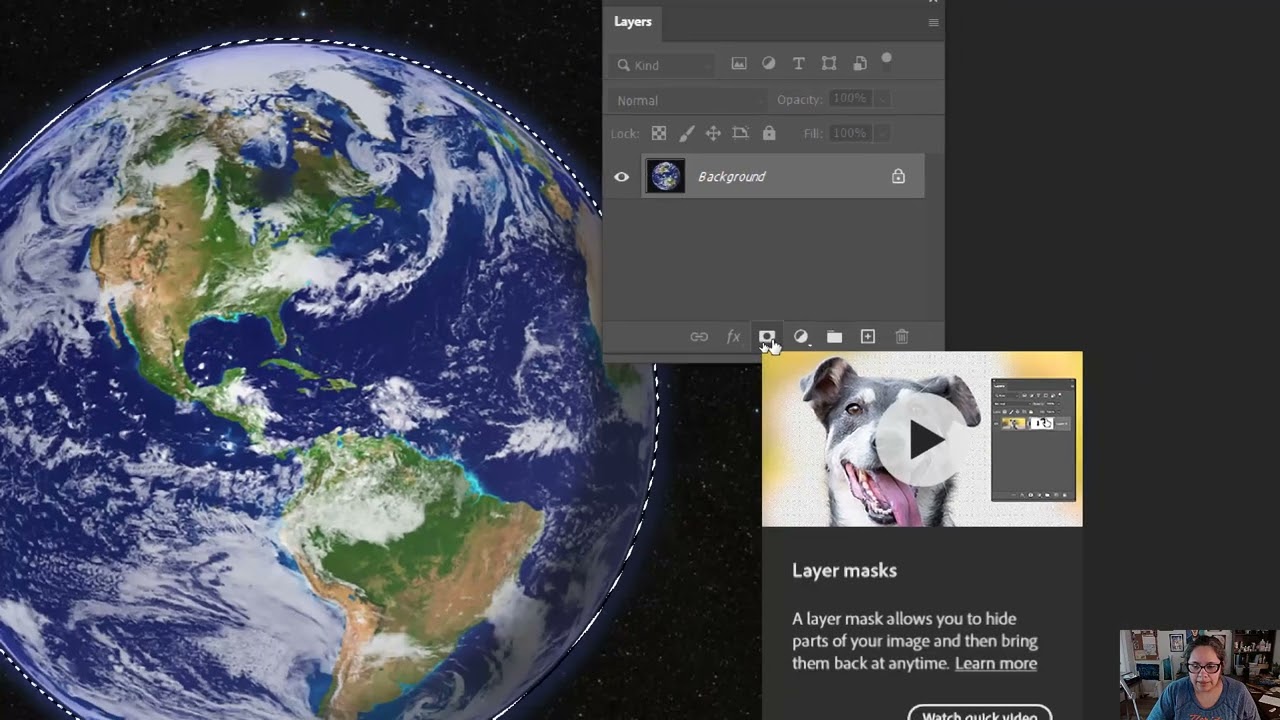Screen dimensions: 1280x720
Task: Click the Add layer mask icon
Action: (766, 337)
